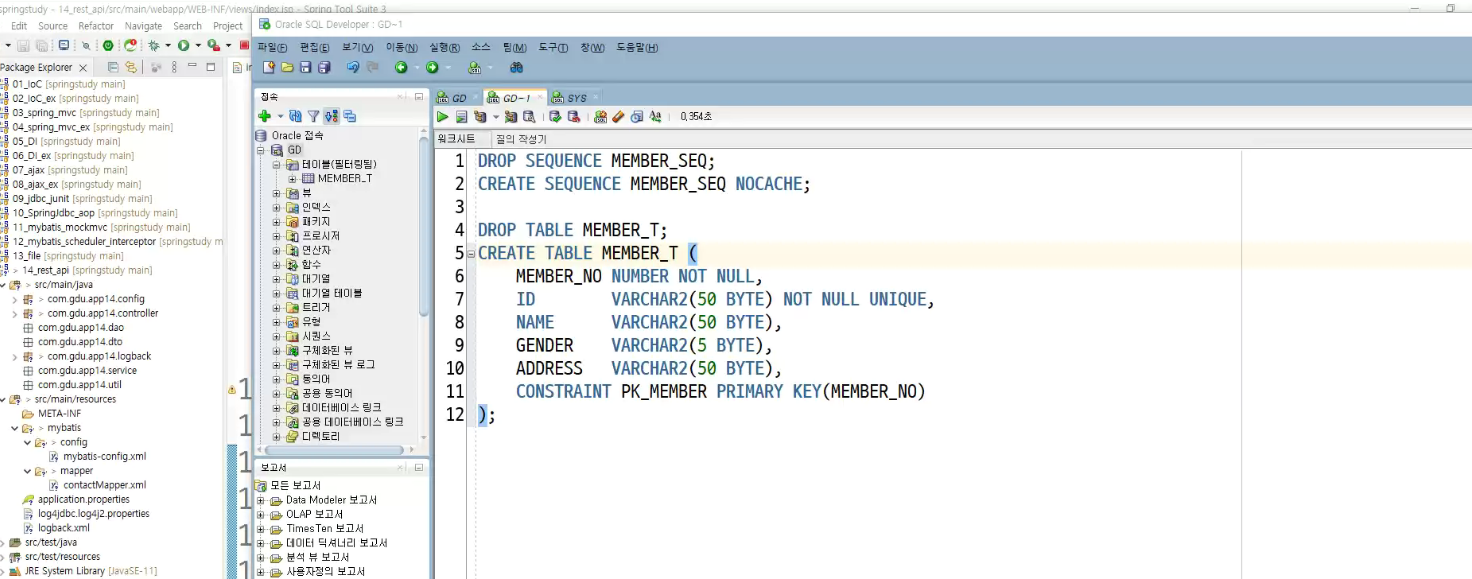Click the Debug bug icon in STS toolbar
The width and height of the screenshot is (1472, 579).
pos(153,45)
